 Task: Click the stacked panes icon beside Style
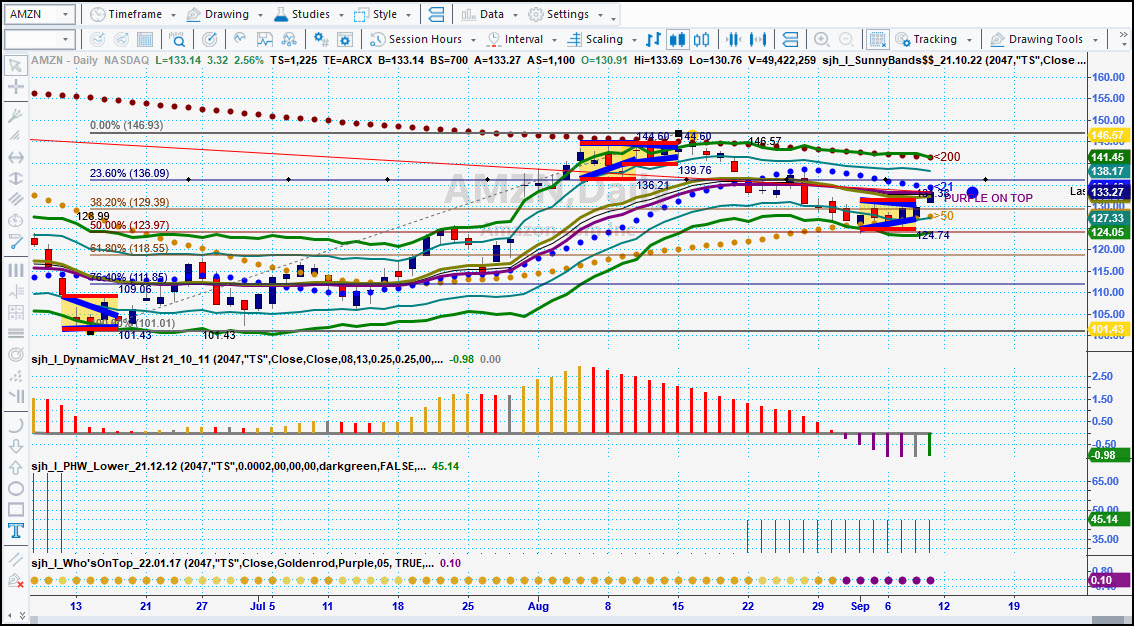point(436,14)
